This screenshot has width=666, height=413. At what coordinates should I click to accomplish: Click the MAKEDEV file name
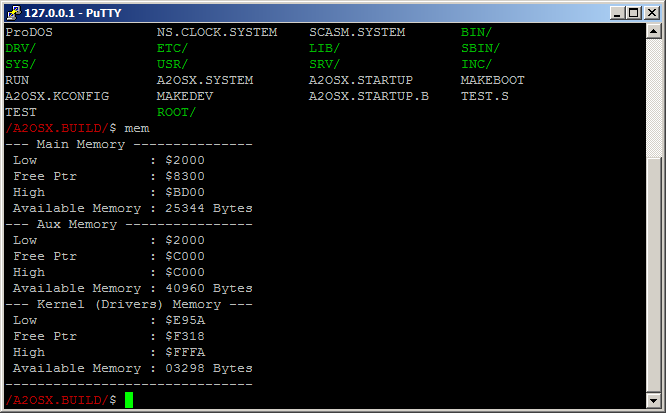pyautogui.click(x=185, y=96)
